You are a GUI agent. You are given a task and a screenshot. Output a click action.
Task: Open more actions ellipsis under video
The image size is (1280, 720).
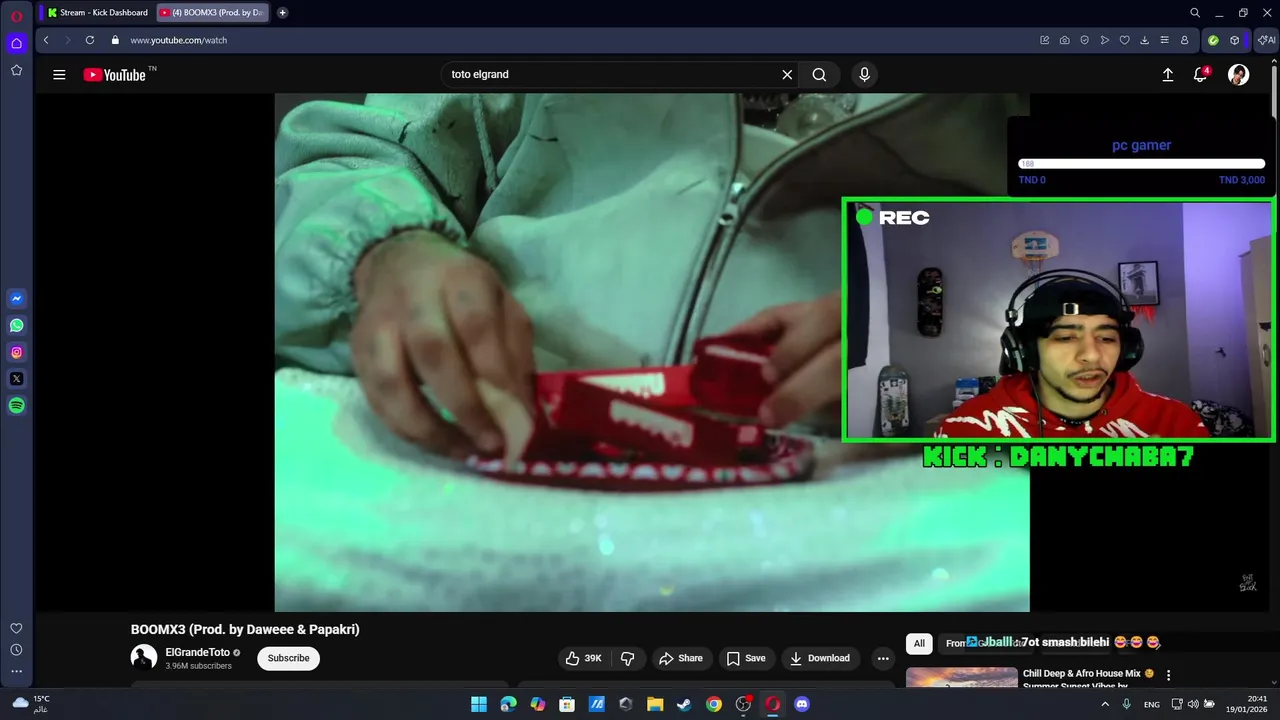(882, 658)
